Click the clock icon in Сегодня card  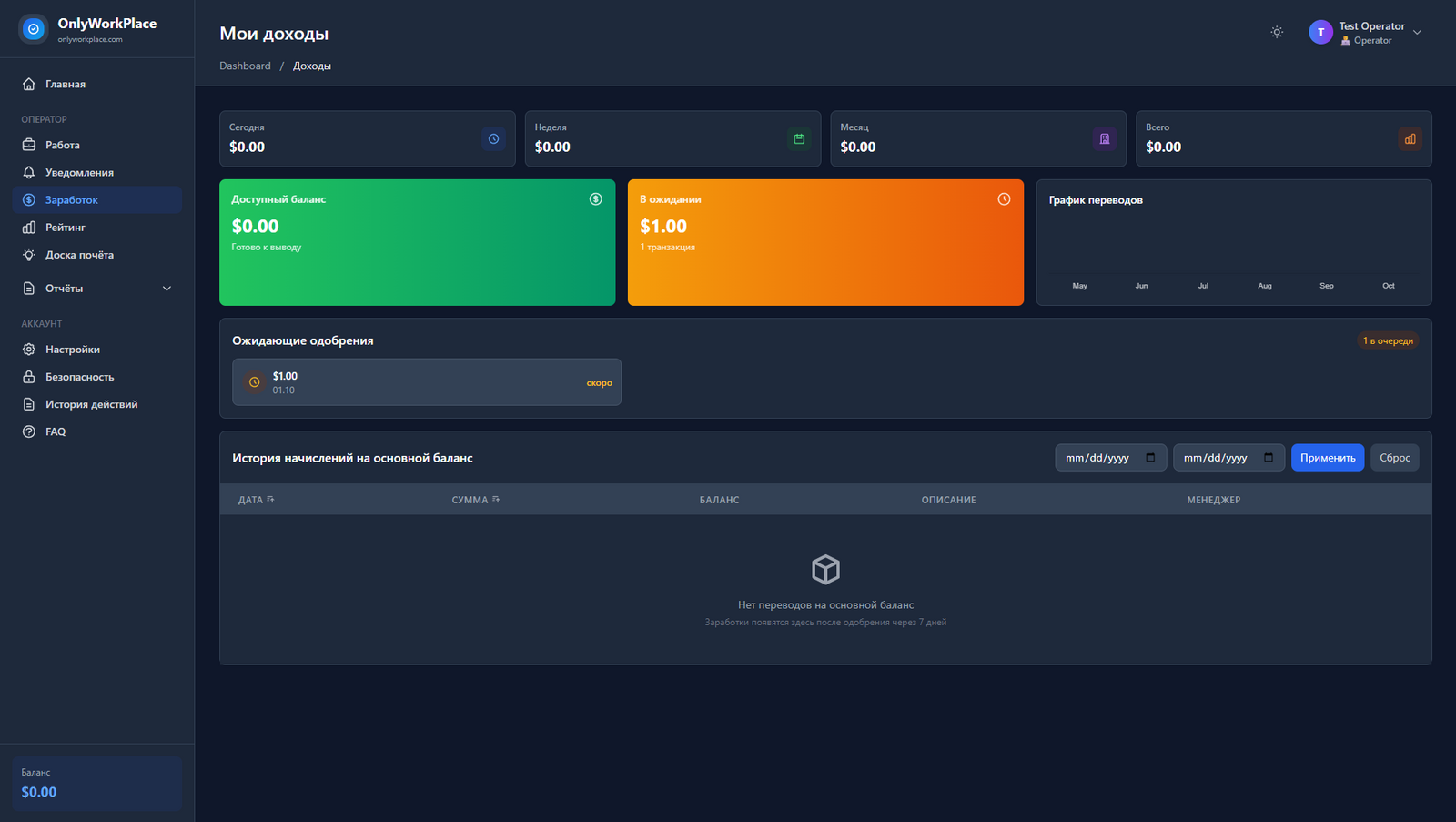click(x=493, y=139)
